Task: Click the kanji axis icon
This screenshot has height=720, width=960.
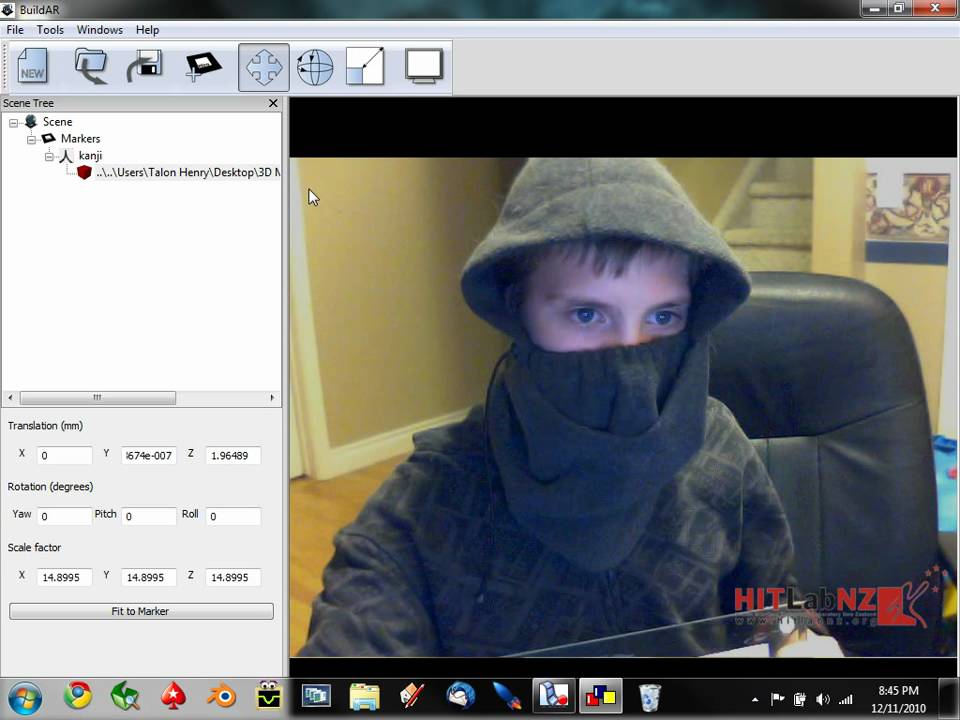Action: click(x=66, y=156)
